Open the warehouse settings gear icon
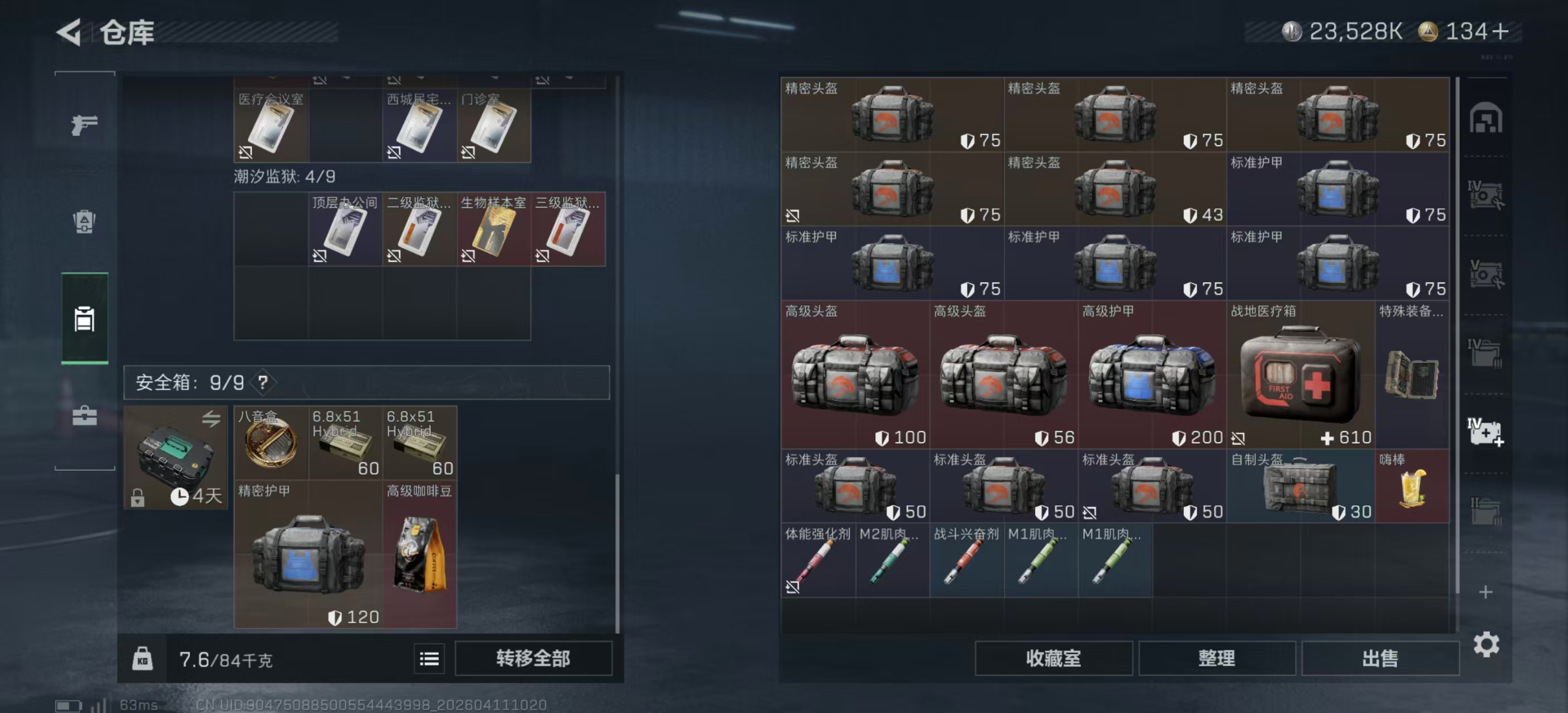1568x713 pixels. pos(1486,644)
